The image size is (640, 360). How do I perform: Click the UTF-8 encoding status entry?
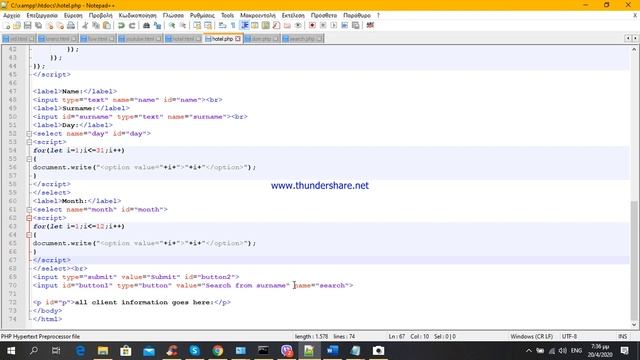[x=569, y=336]
